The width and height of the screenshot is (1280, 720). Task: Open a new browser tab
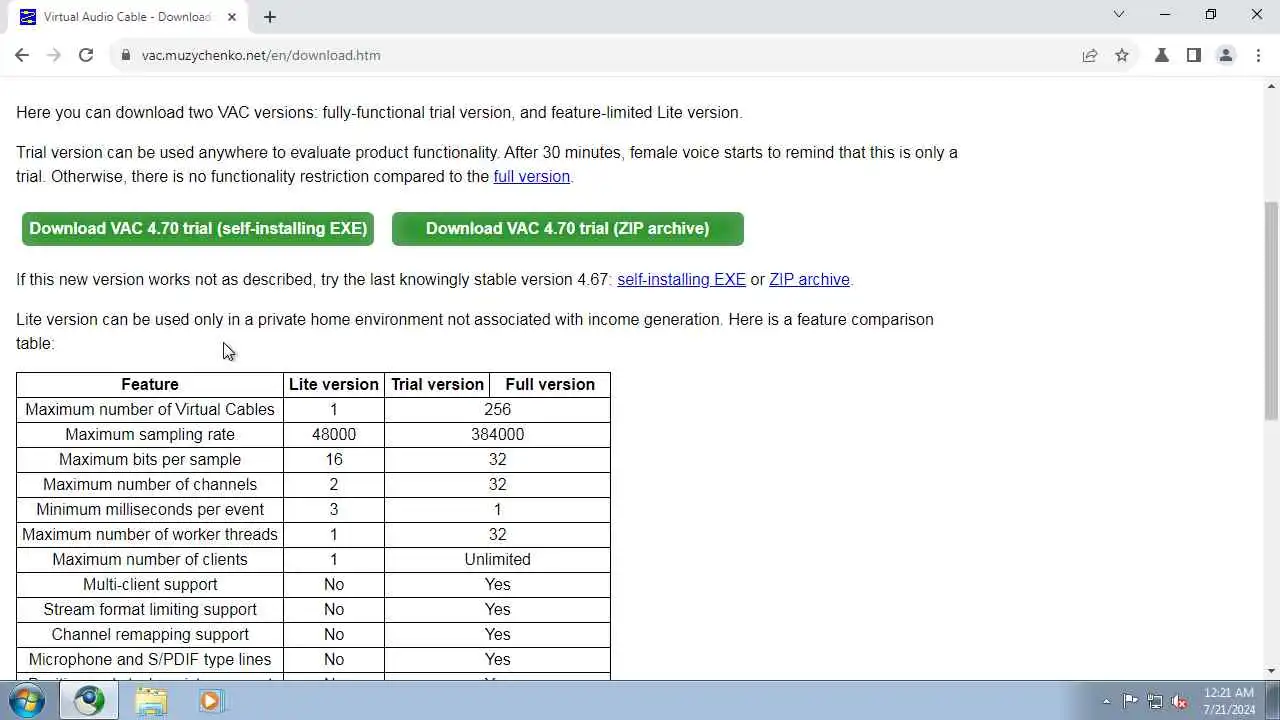[x=270, y=16]
